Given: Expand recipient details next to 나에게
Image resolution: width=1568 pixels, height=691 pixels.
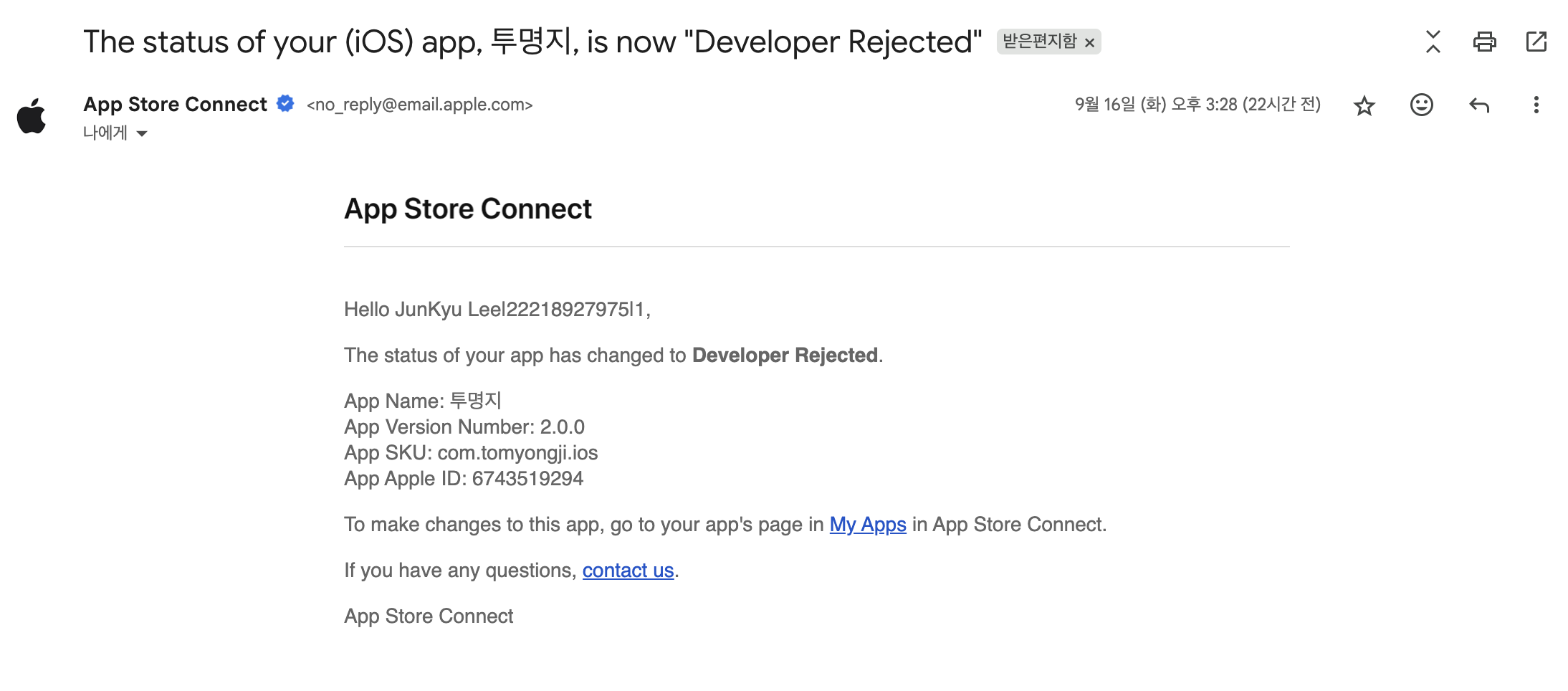Looking at the screenshot, I should tap(142, 133).
